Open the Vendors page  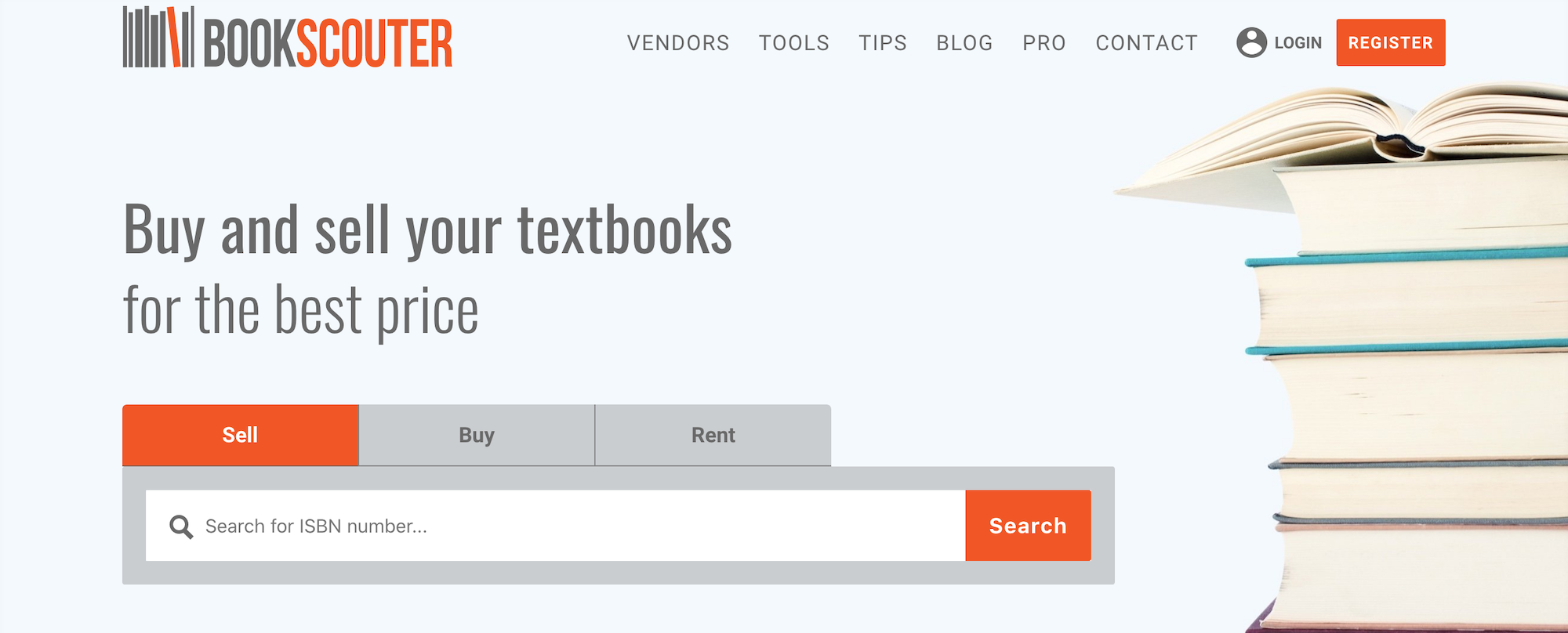(677, 43)
